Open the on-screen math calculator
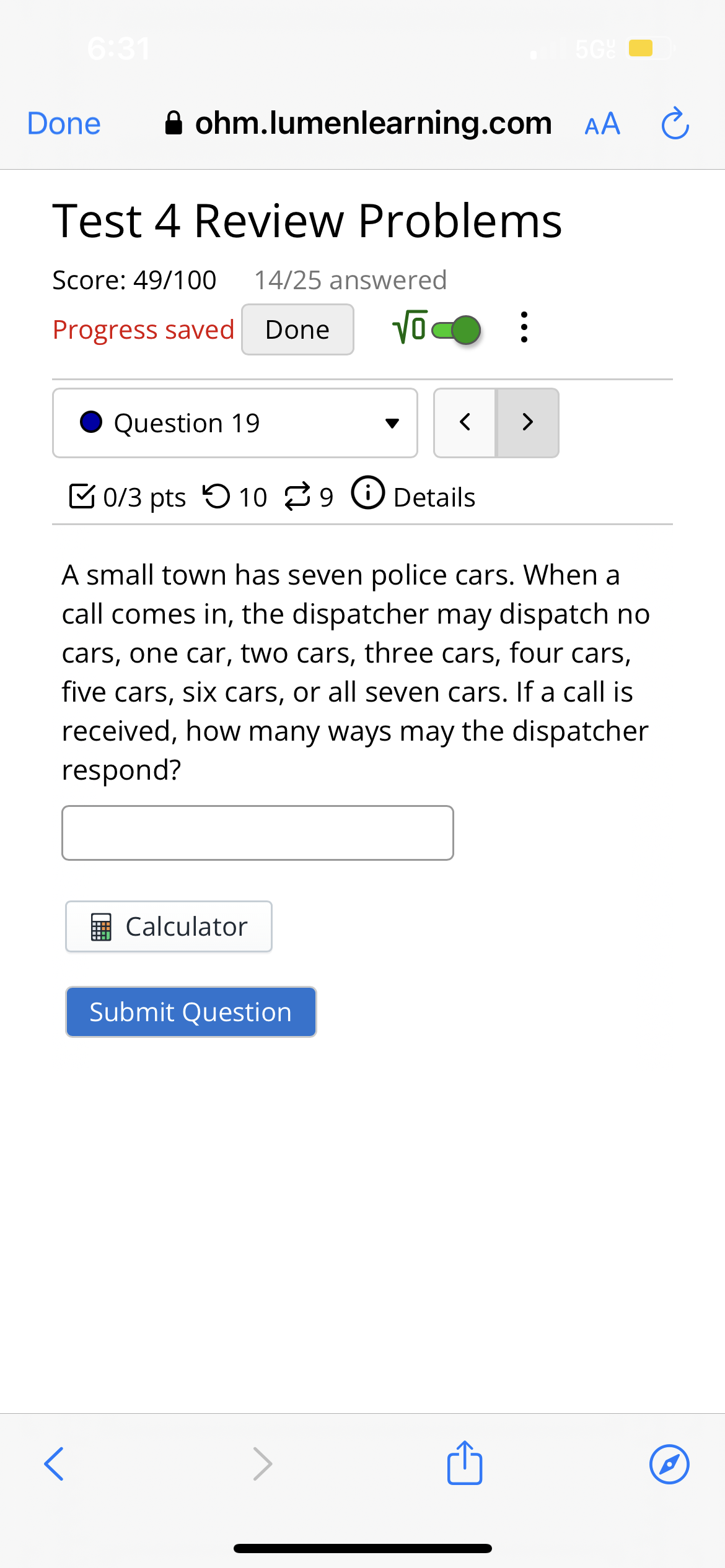The height and width of the screenshot is (1568, 725). [x=168, y=926]
